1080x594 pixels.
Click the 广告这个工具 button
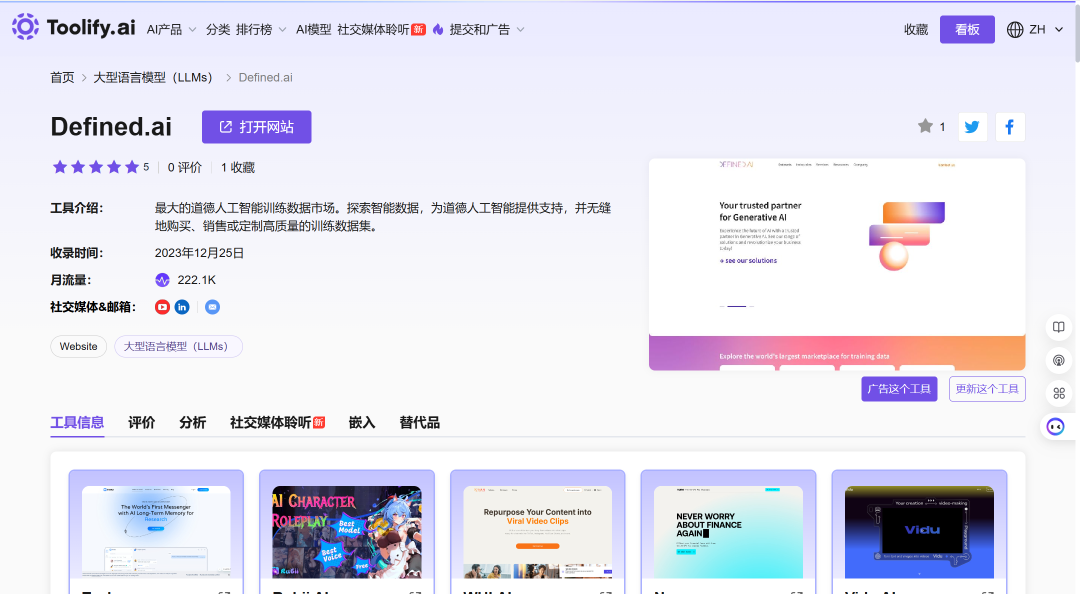coord(899,389)
